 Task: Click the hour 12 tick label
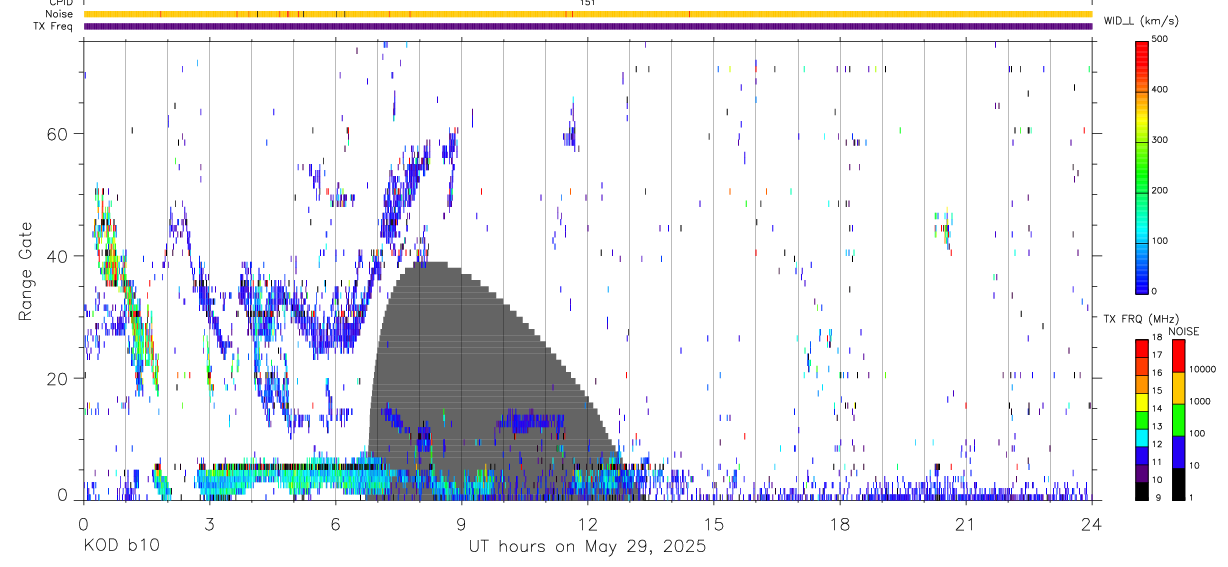(x=587, y=524)
